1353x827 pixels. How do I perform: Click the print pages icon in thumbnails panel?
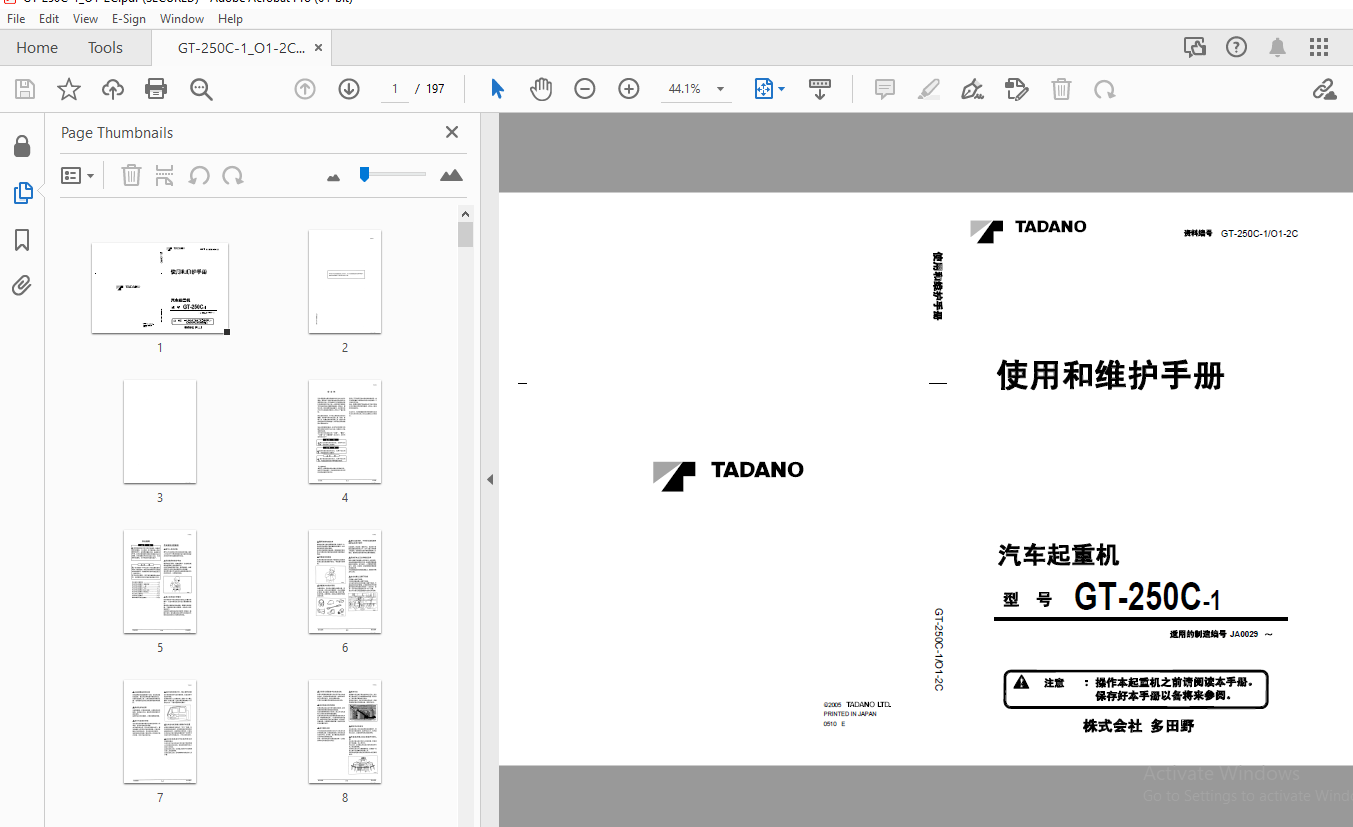(x=165, y=176)
